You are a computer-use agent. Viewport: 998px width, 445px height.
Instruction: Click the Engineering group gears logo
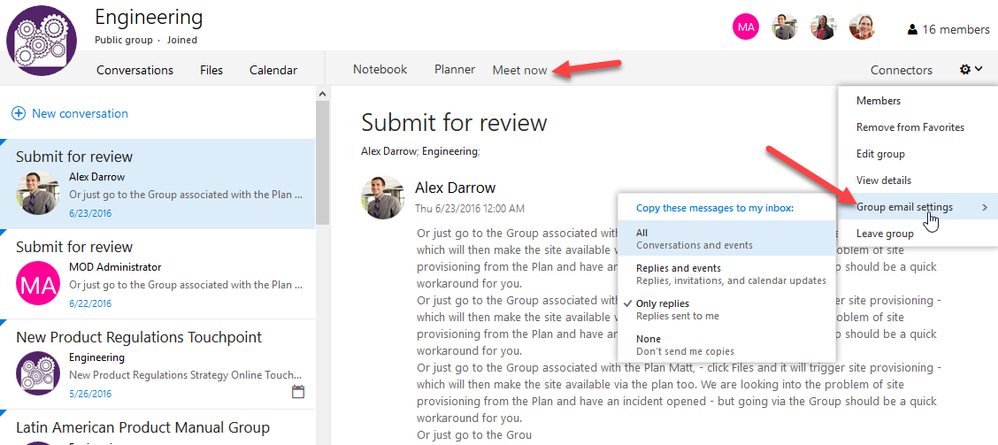pyautogui.click(x=41, y=40)
